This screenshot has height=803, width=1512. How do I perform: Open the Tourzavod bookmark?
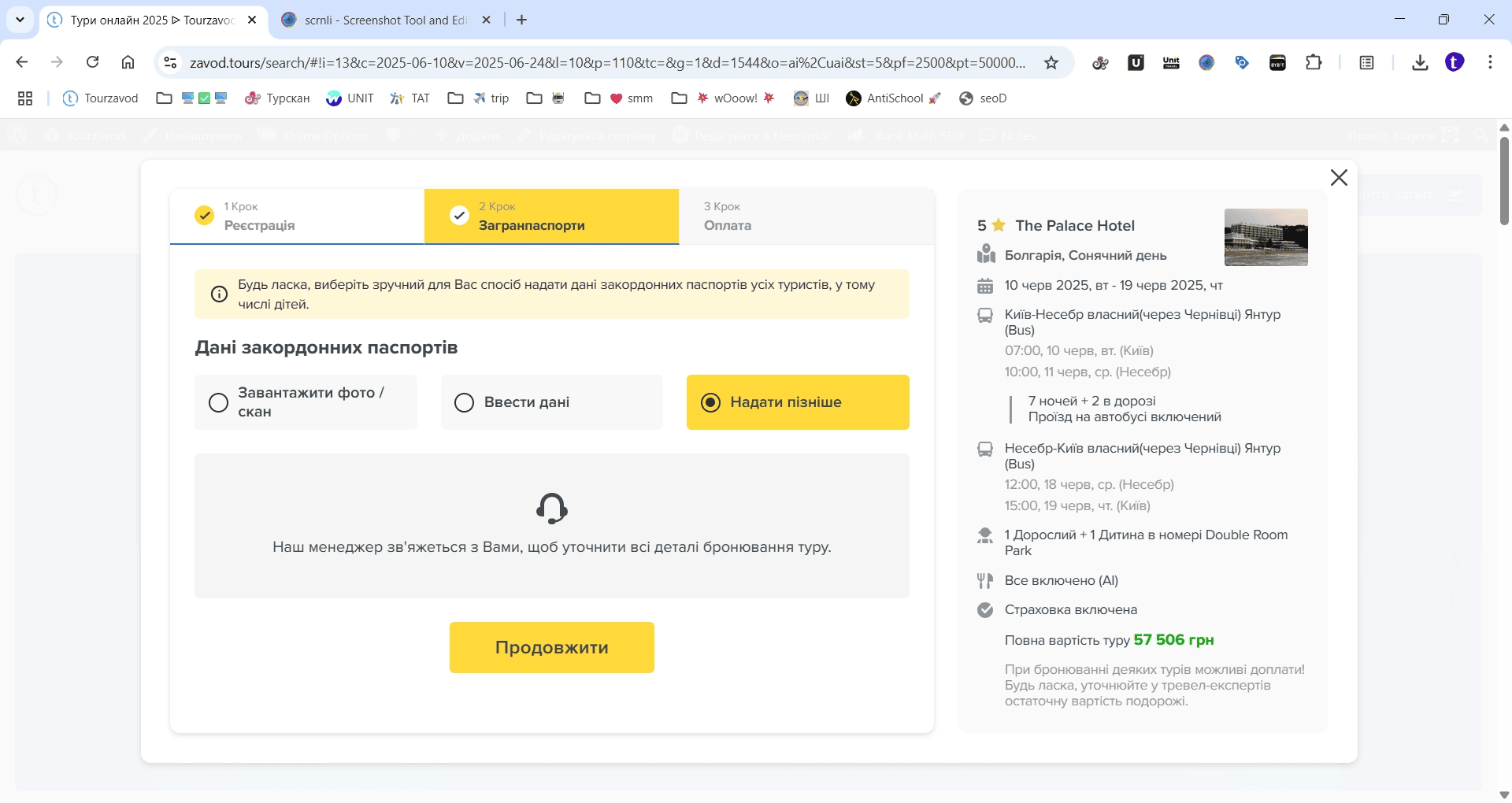[x=101, y=98]
